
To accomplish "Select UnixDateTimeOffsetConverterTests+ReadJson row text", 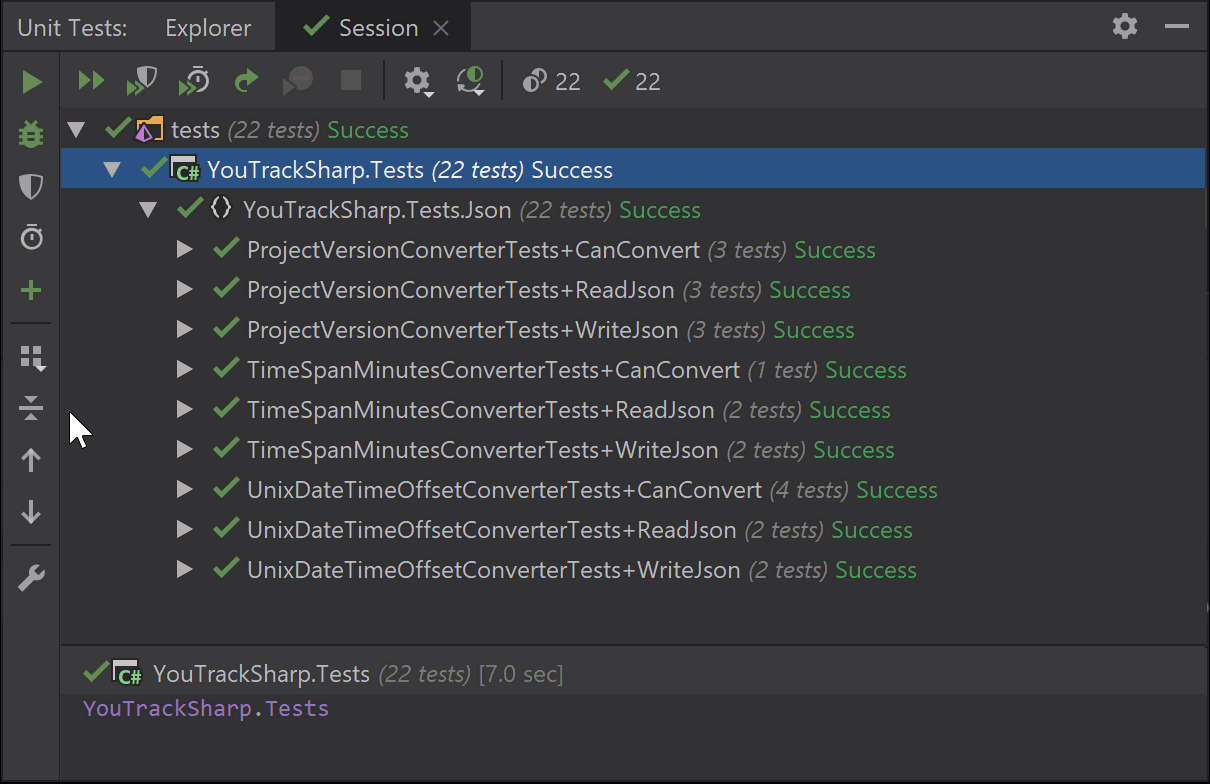I will click(x=491, y=530).
